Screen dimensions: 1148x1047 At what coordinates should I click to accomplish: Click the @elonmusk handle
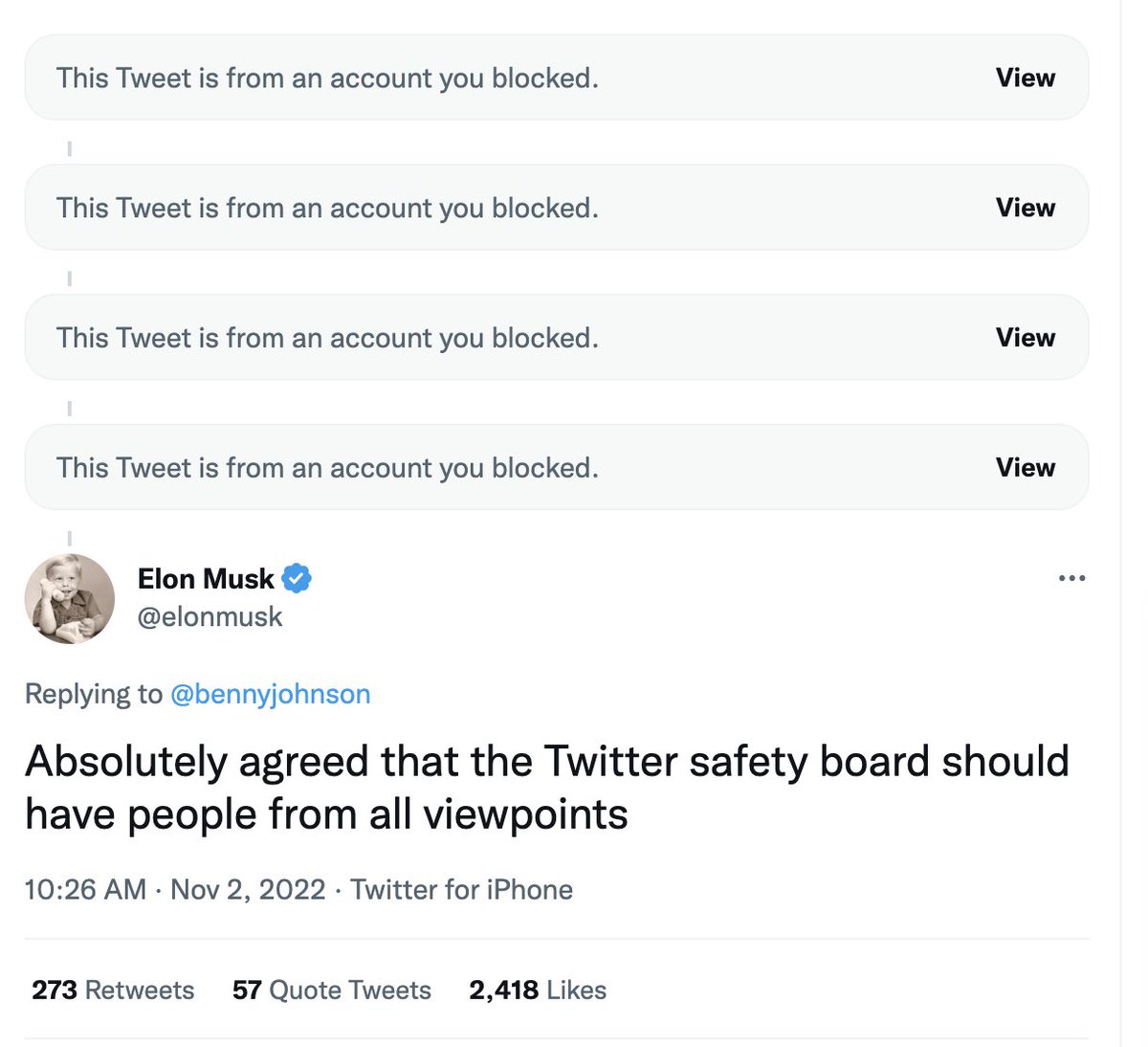210,616
